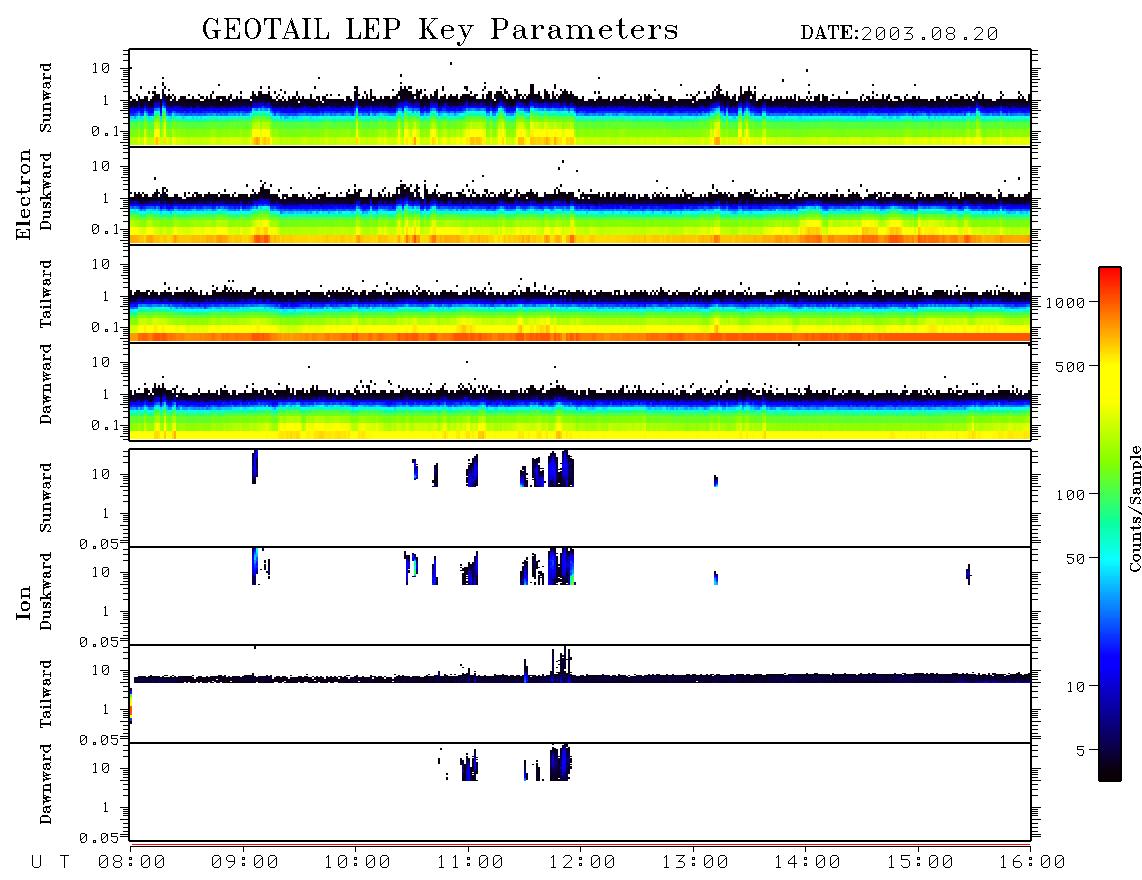Select the Electron Duskward spectrogram panel
1142x880 pixels.
[580, 195]
